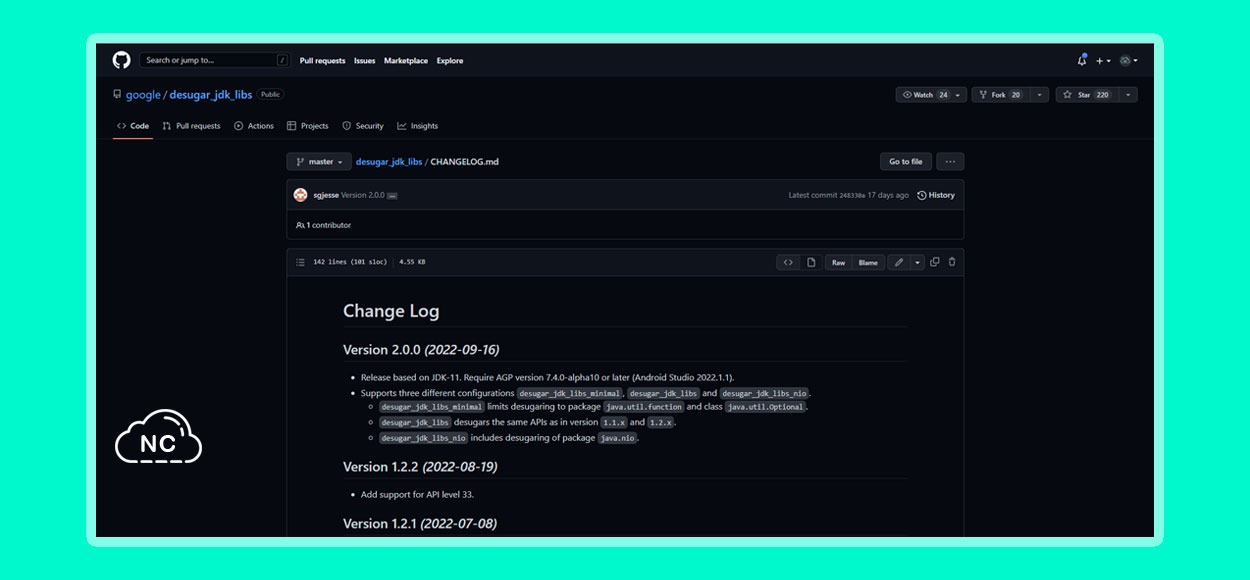
Task: Switch to the Actions tab
Action: (254, 126)
